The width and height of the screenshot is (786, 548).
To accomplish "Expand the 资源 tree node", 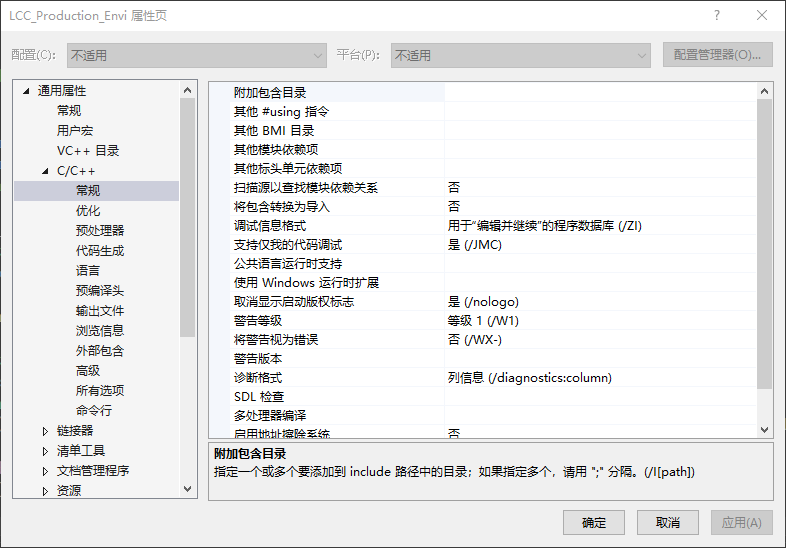I will (45, 491).
